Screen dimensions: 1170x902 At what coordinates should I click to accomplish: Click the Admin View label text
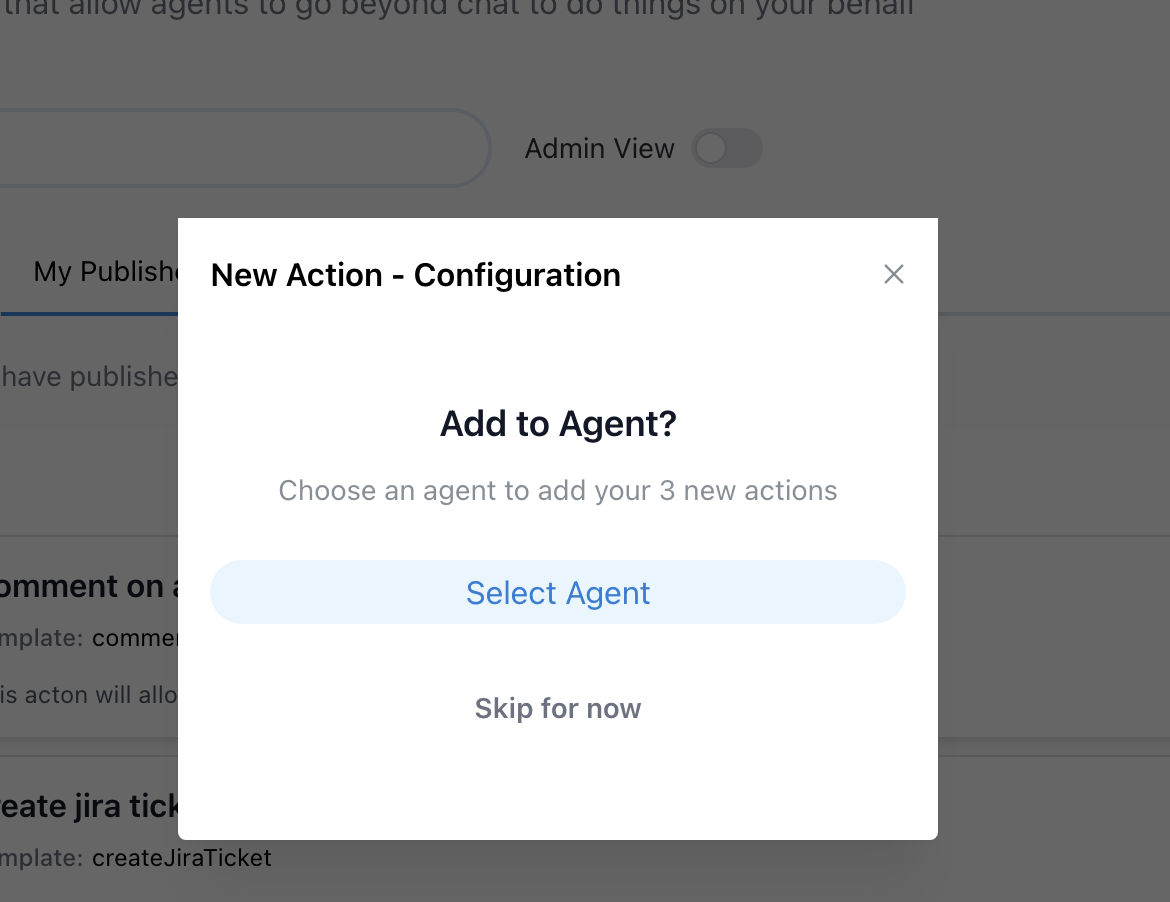coord(599,148)
